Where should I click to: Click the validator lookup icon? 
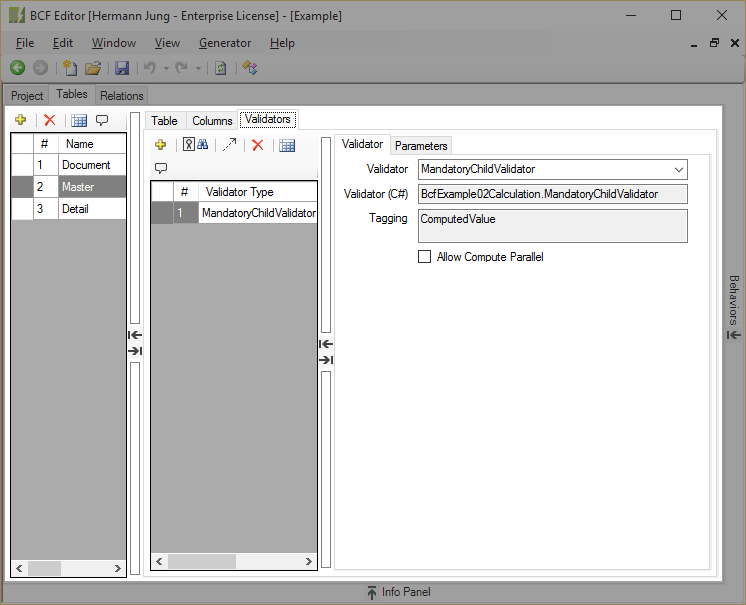click(x=189, y=145)
